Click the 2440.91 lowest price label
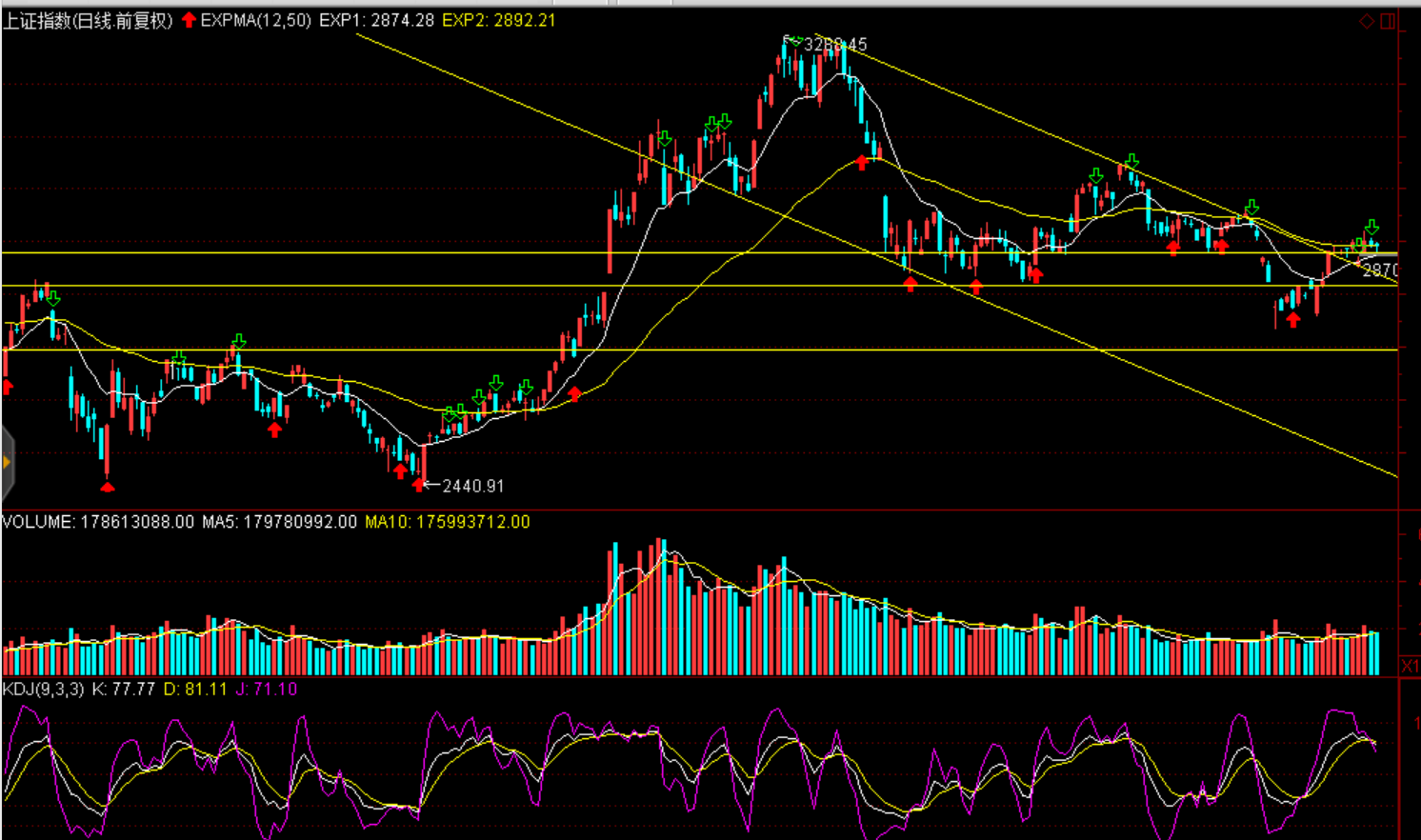1421x840 pixels. click(472, 486)
